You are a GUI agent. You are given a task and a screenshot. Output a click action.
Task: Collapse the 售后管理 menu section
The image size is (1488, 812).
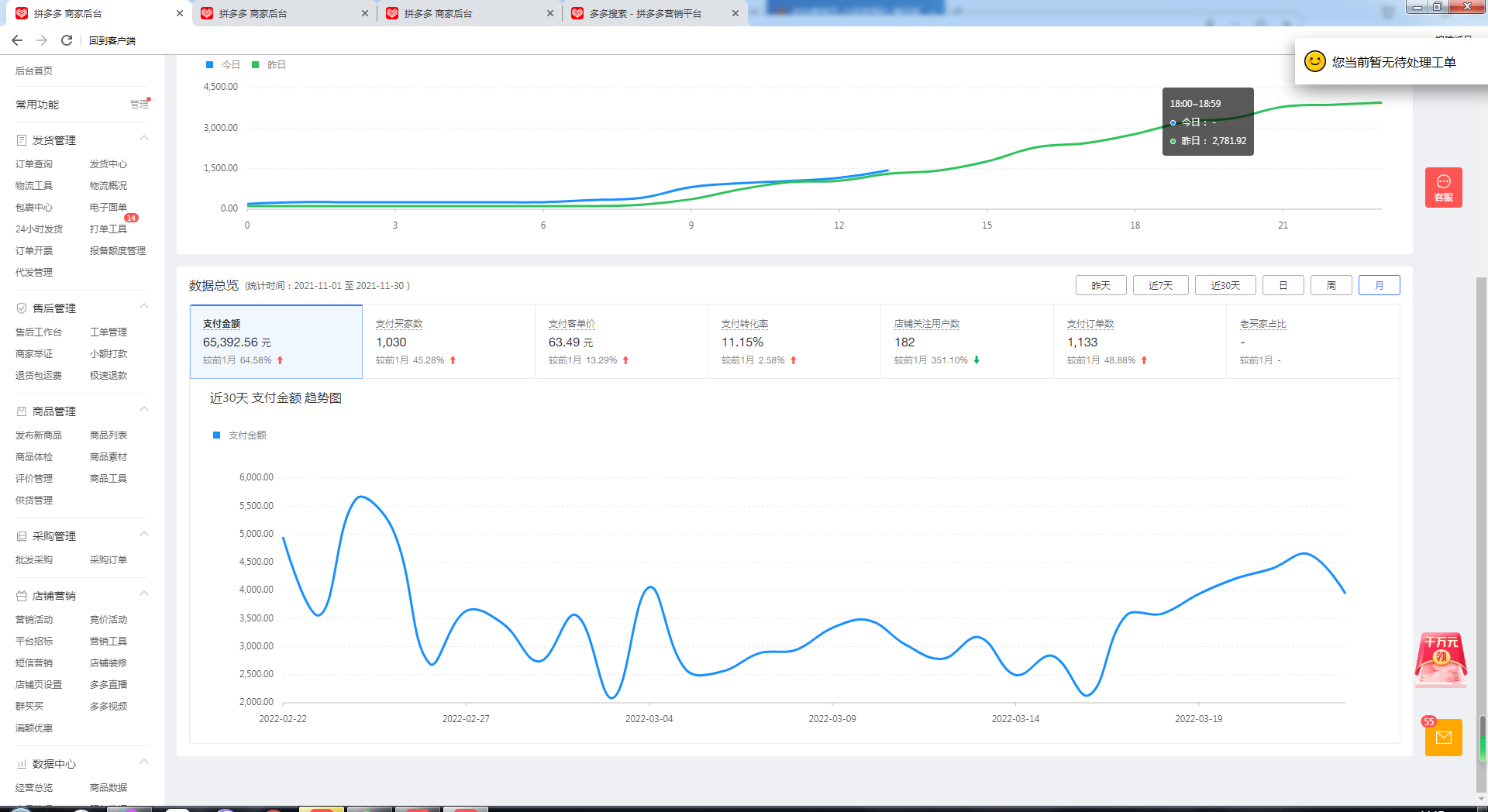click(x=143, y=307)
